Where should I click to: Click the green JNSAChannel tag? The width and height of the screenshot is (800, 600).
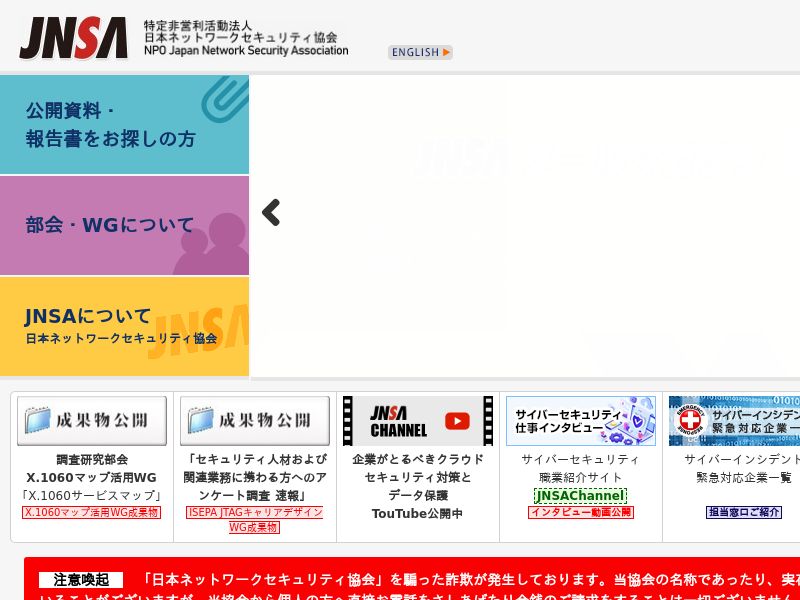click(x=580, y=495)
